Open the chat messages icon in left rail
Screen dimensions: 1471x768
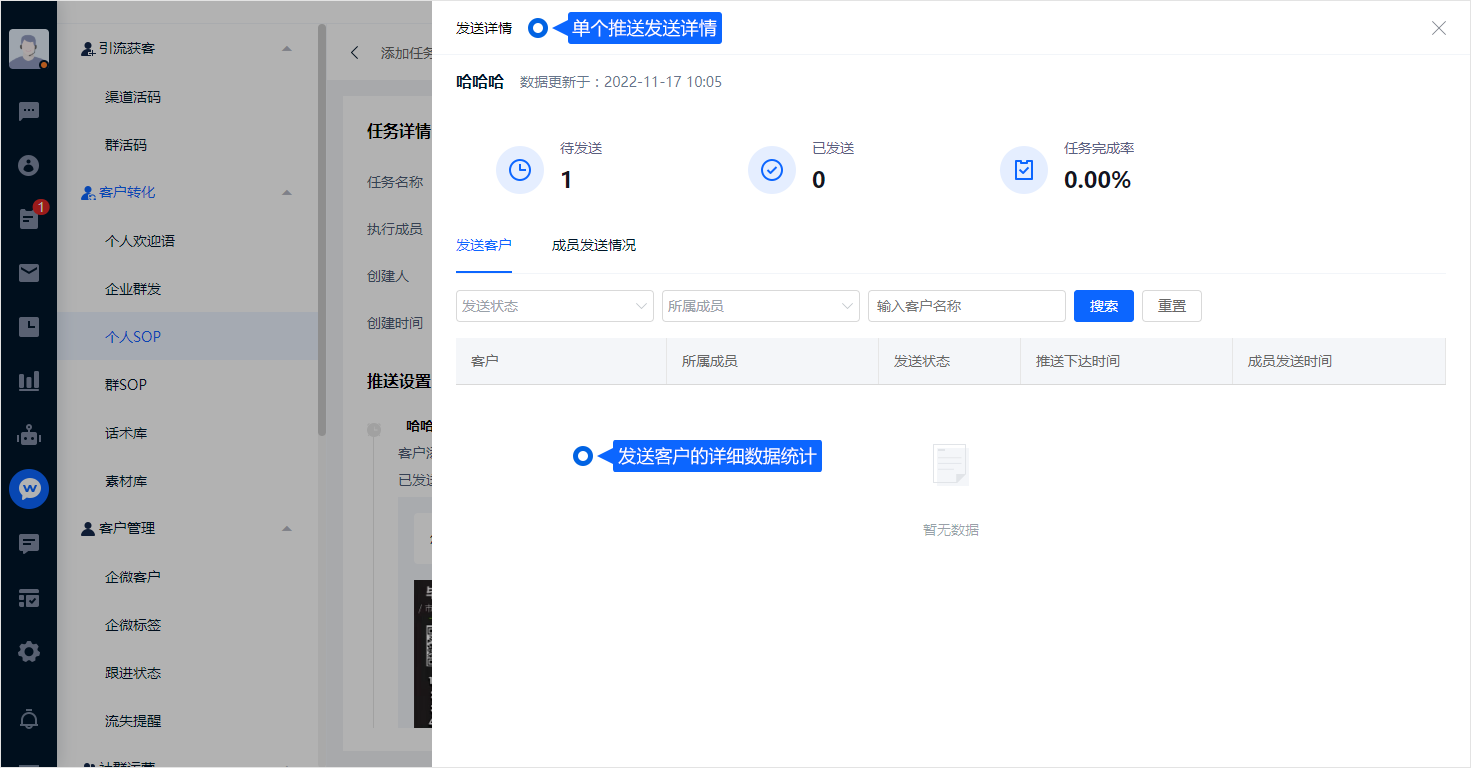[29, 111]
